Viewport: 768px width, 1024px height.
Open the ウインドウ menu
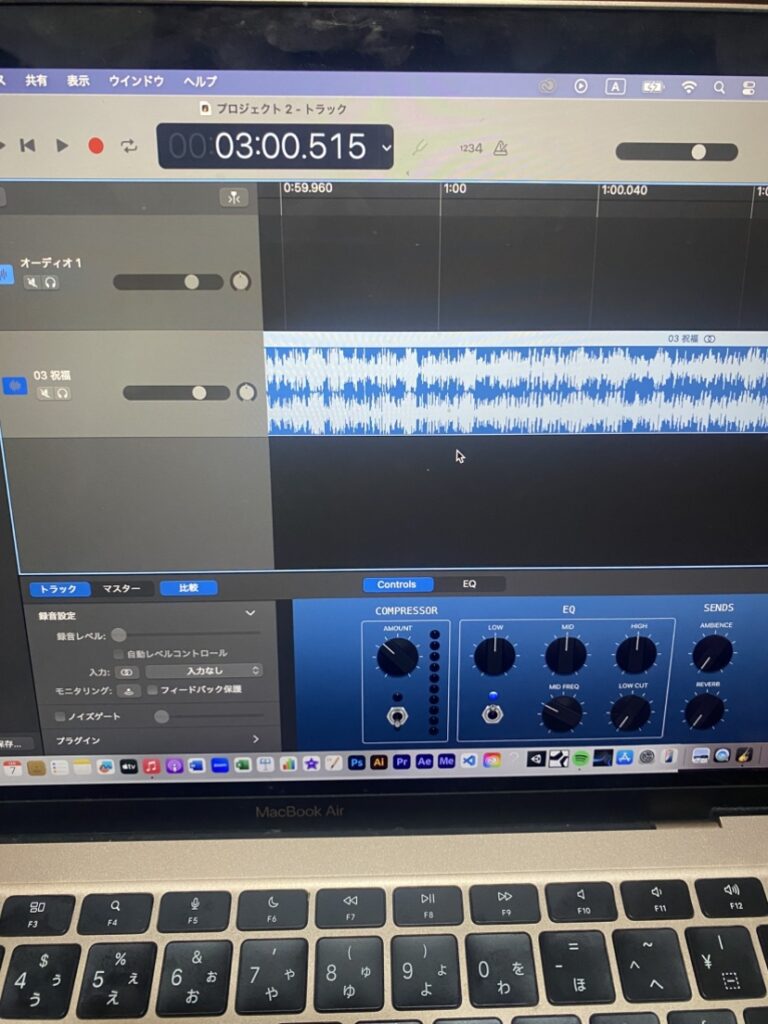click(136, 81)
